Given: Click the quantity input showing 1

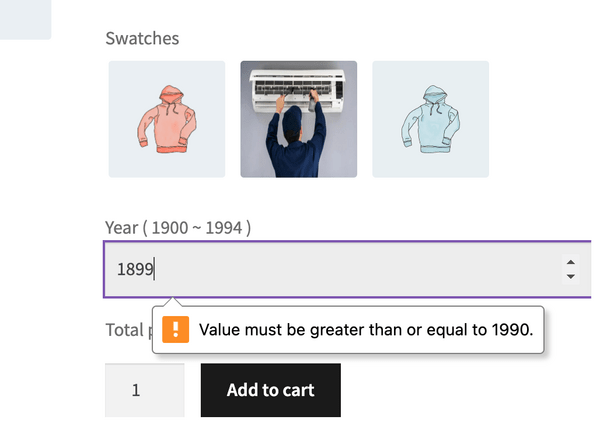Looking at the screenshot, I should (144, 390).
